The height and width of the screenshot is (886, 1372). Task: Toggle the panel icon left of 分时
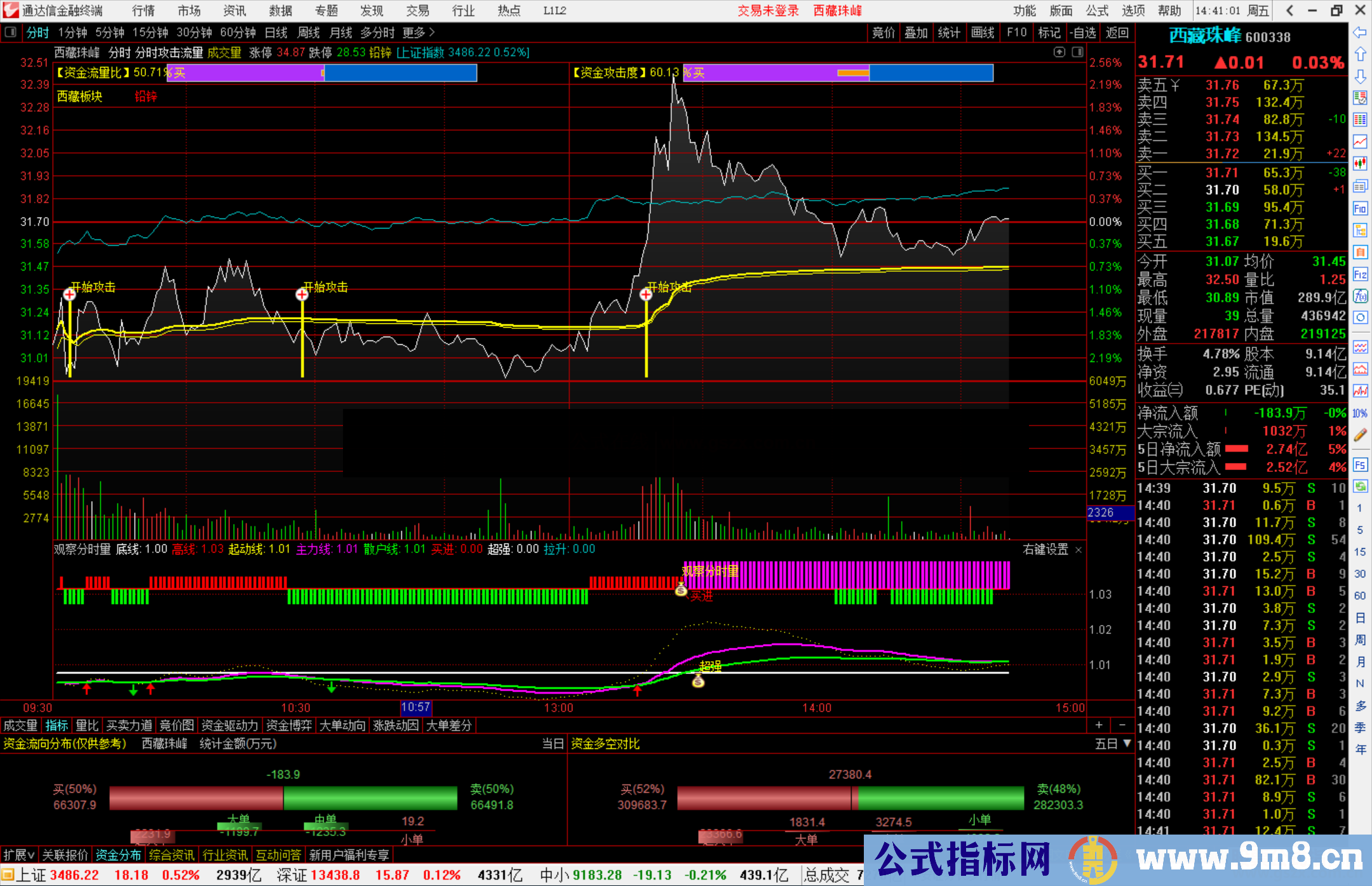coord(11,32)
